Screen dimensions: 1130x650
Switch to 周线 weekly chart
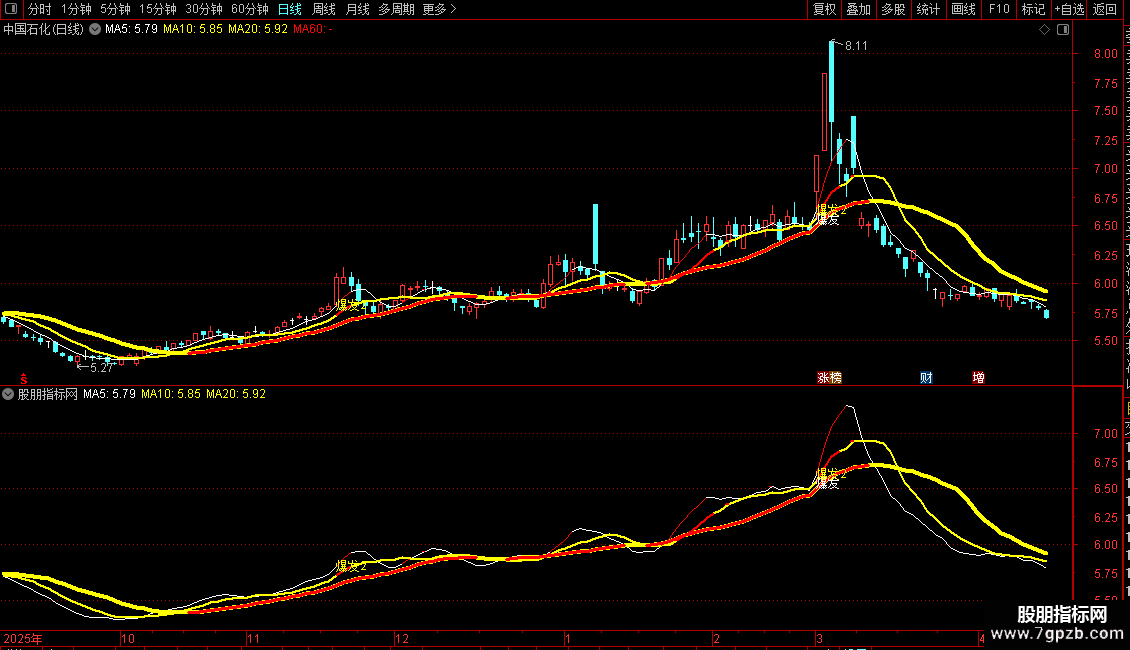(x=324, y=9)
